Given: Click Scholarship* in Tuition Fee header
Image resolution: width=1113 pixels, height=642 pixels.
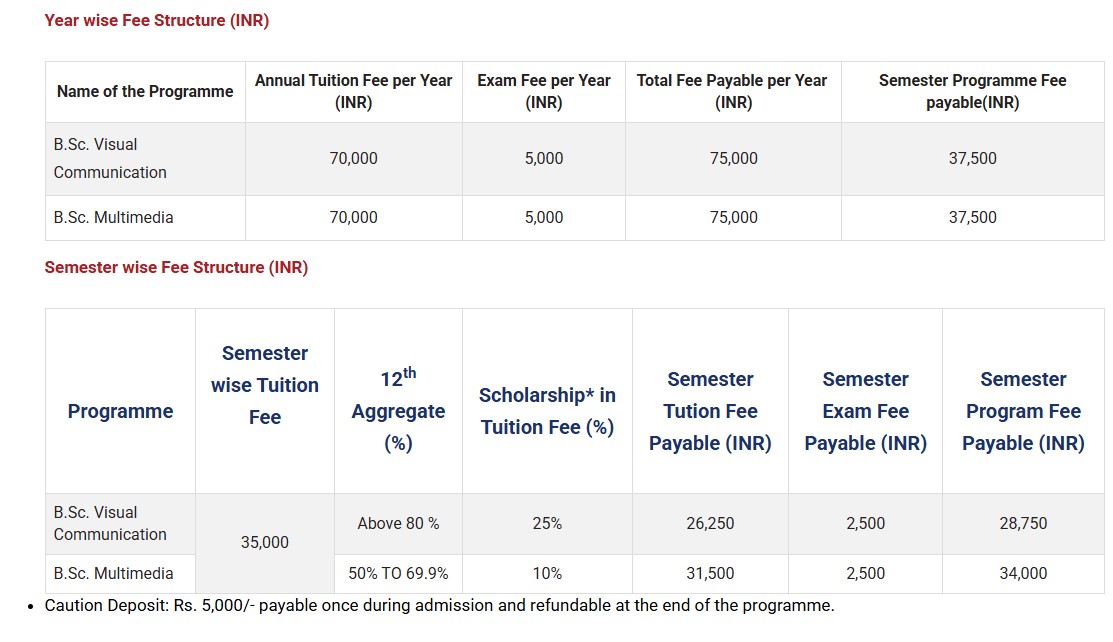Looking at the screenshot, I should point(547,411).
